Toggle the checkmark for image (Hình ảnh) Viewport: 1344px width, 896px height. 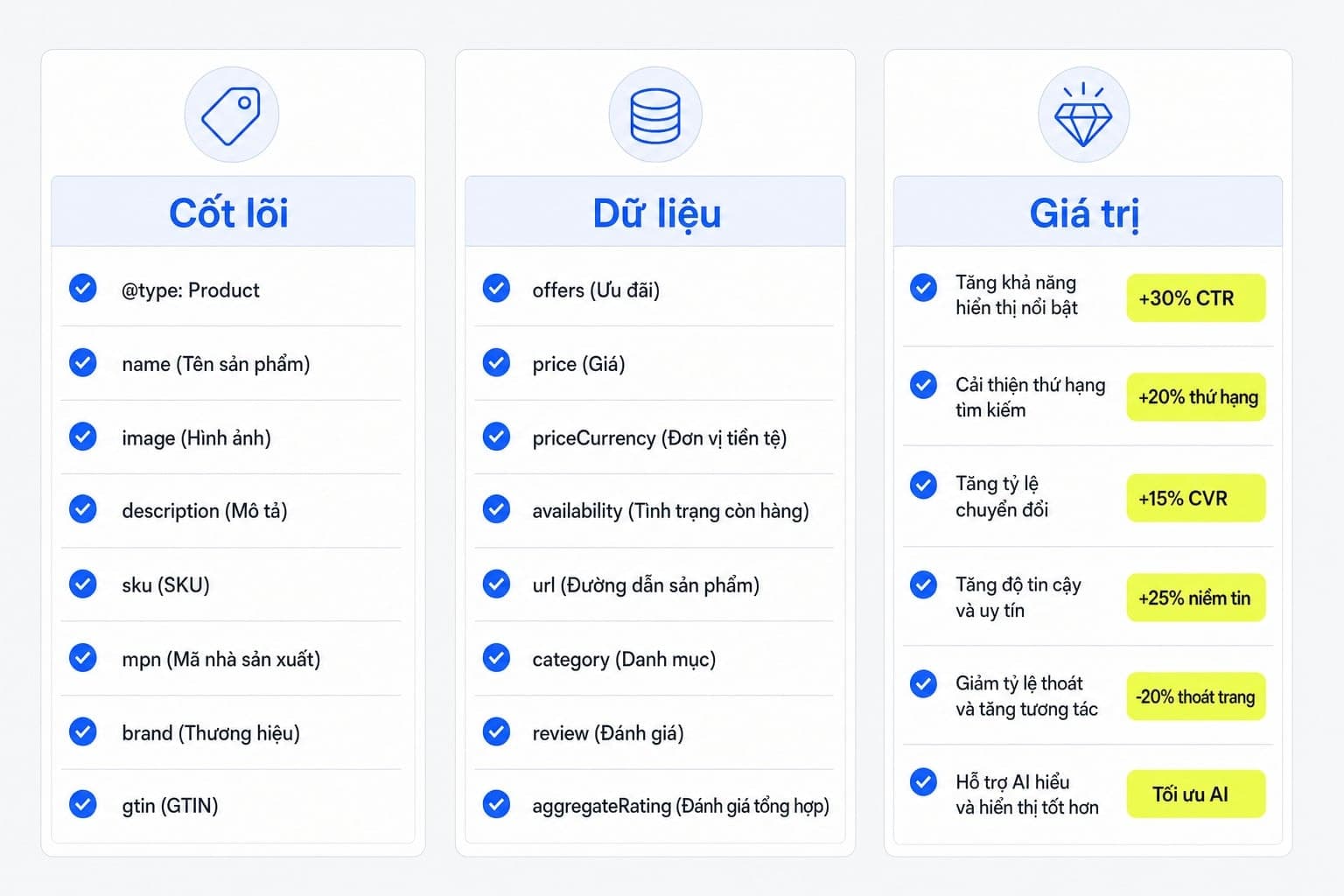(x=83, y=436)
